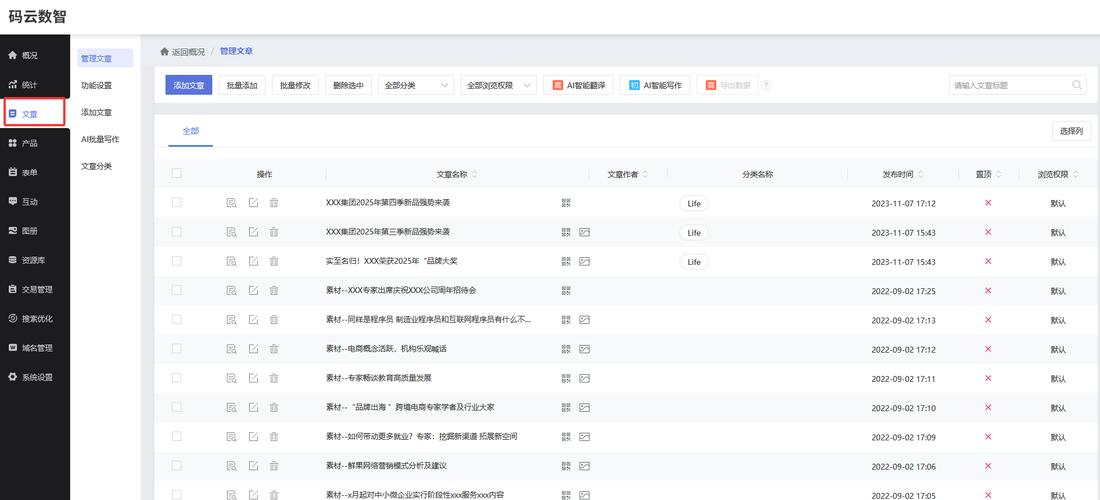Sort by 发布时间 column header arrows
Screen dimensions: 1100x500
point(920,174)
